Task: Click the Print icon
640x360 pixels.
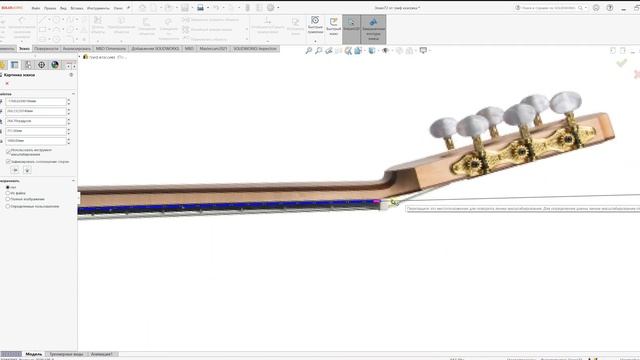Action: click(x=200, y=8)
